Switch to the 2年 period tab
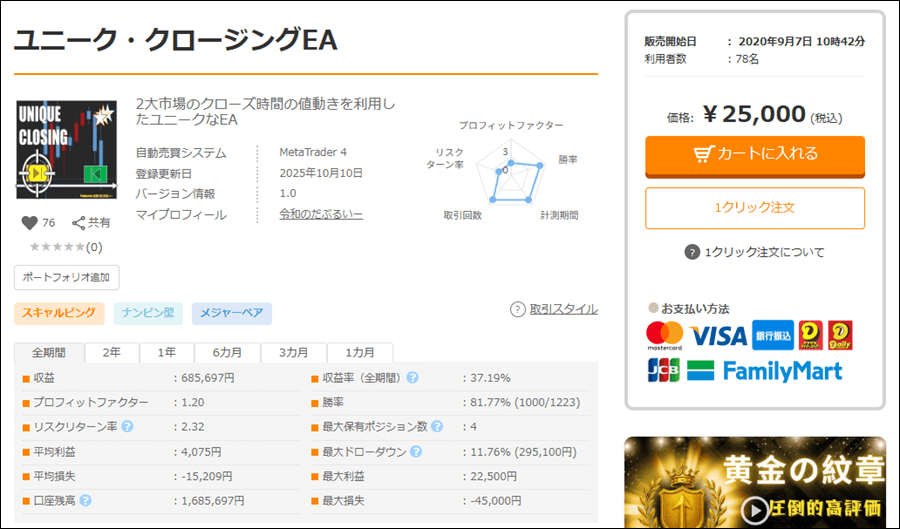Image resolution: width=900 pixels, height=529 pixels. 111,353
